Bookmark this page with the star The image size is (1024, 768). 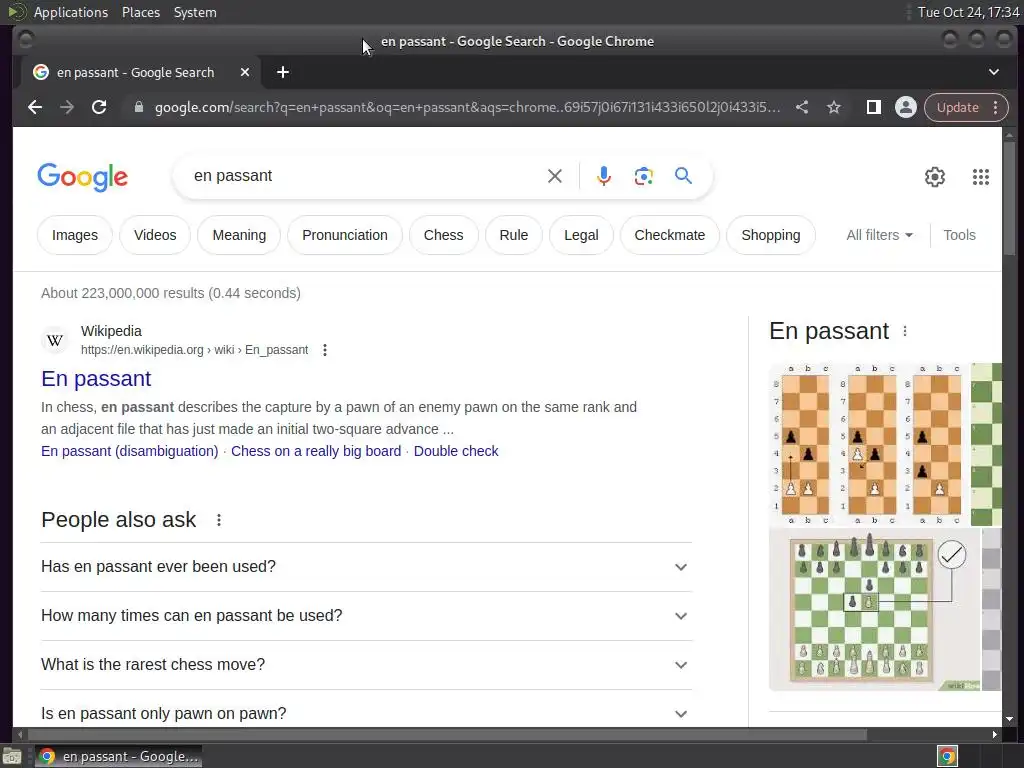(834, 107)
